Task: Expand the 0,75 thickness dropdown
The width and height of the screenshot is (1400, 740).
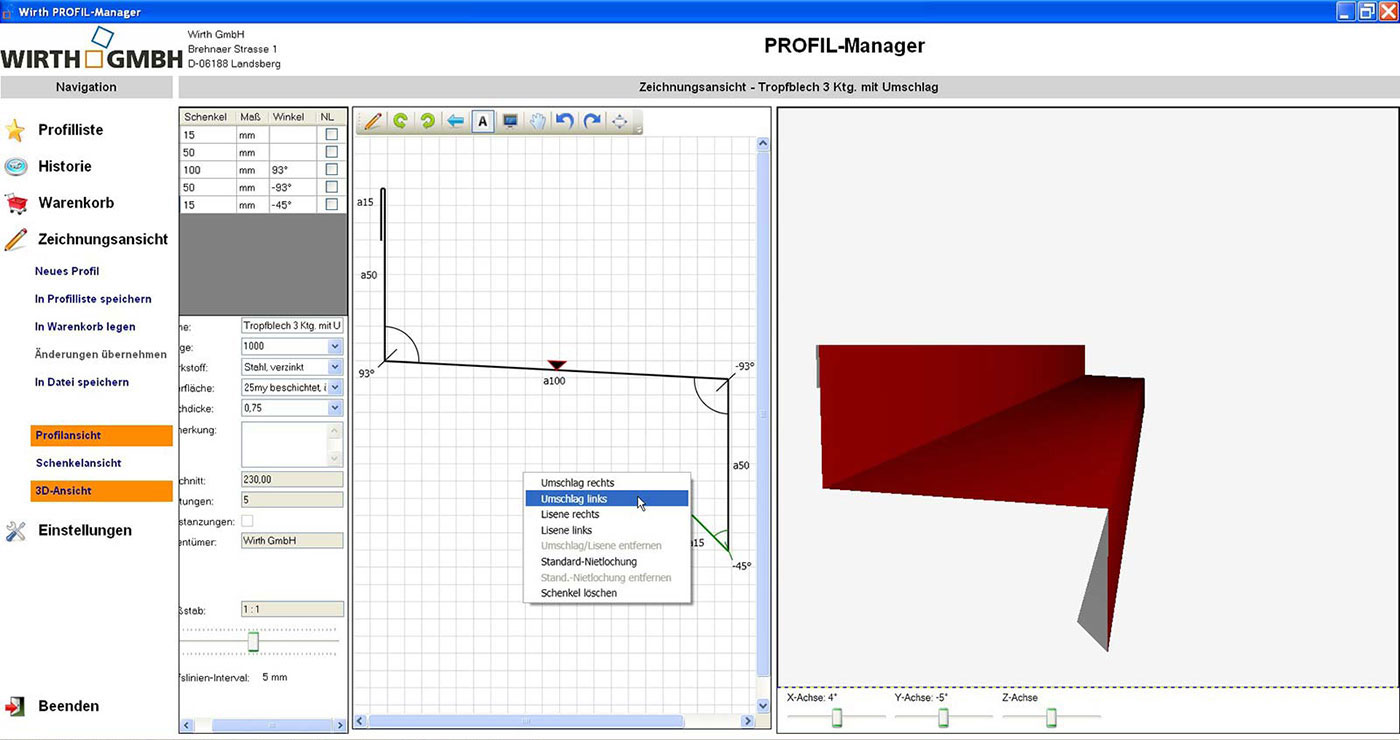Action: click(334, 408)
